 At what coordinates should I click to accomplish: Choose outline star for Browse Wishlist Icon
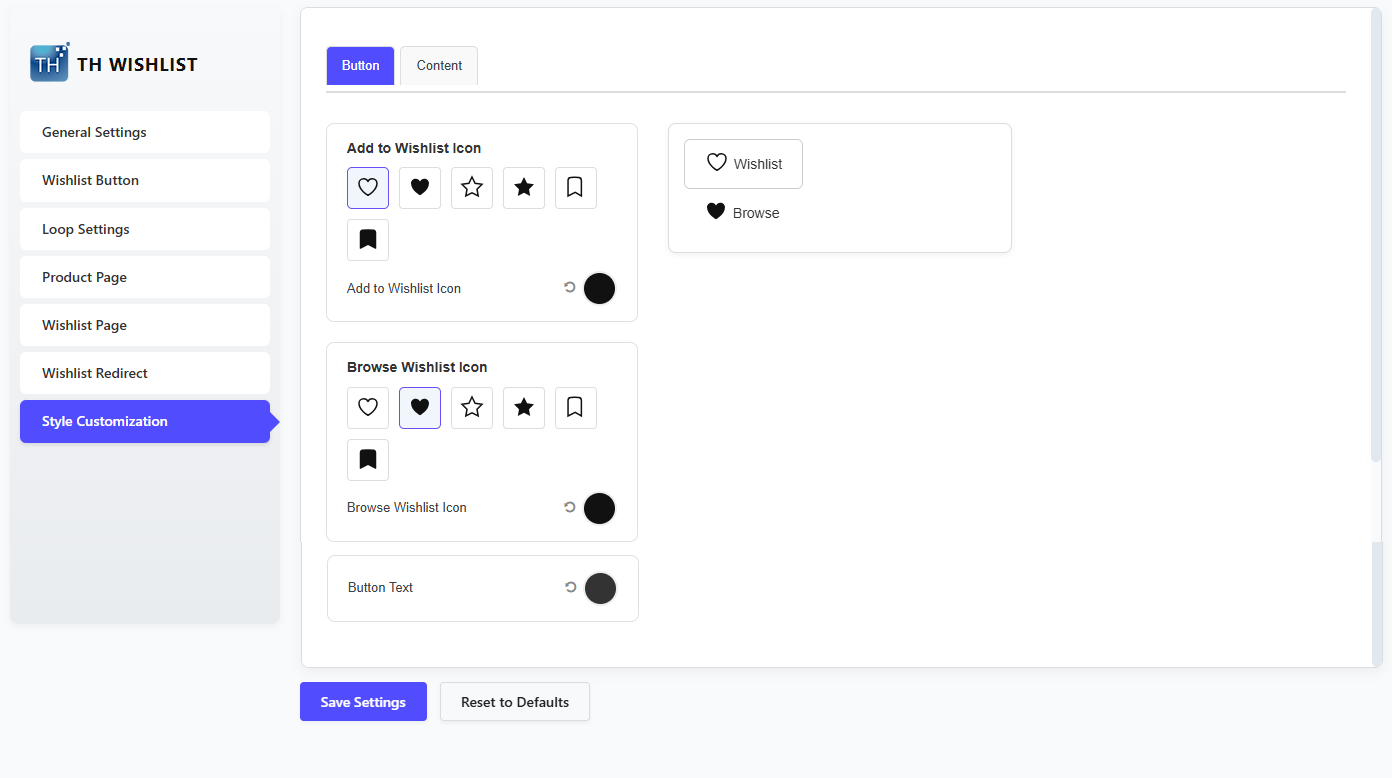tap(472, 408)
